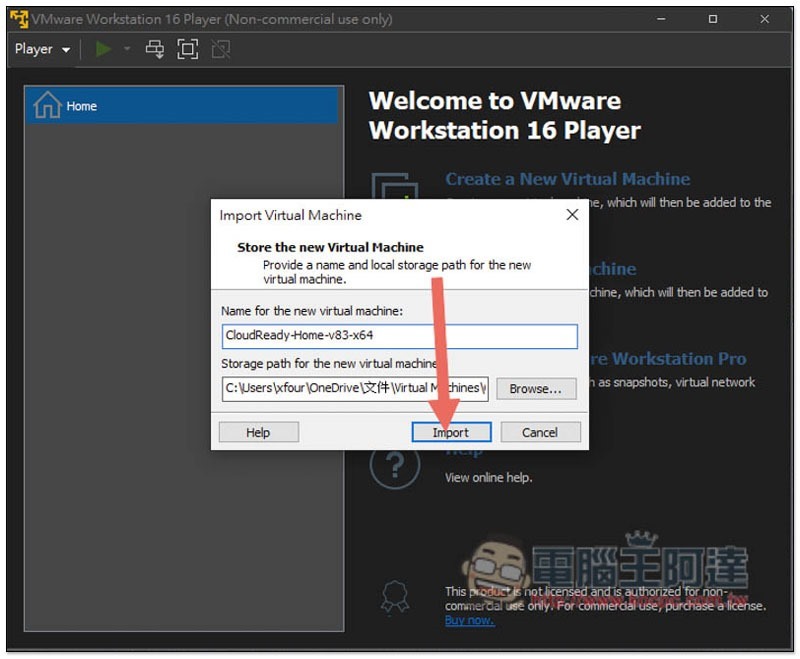The height and width of the screenshot is (659, 800).
Task: Open the Player dropdown menu
Action: pyautogui.click(x=42, y=49)
